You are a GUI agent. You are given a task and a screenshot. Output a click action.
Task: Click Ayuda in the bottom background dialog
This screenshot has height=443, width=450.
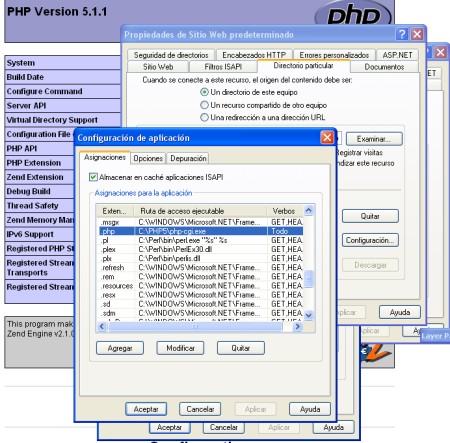point(333,427)
